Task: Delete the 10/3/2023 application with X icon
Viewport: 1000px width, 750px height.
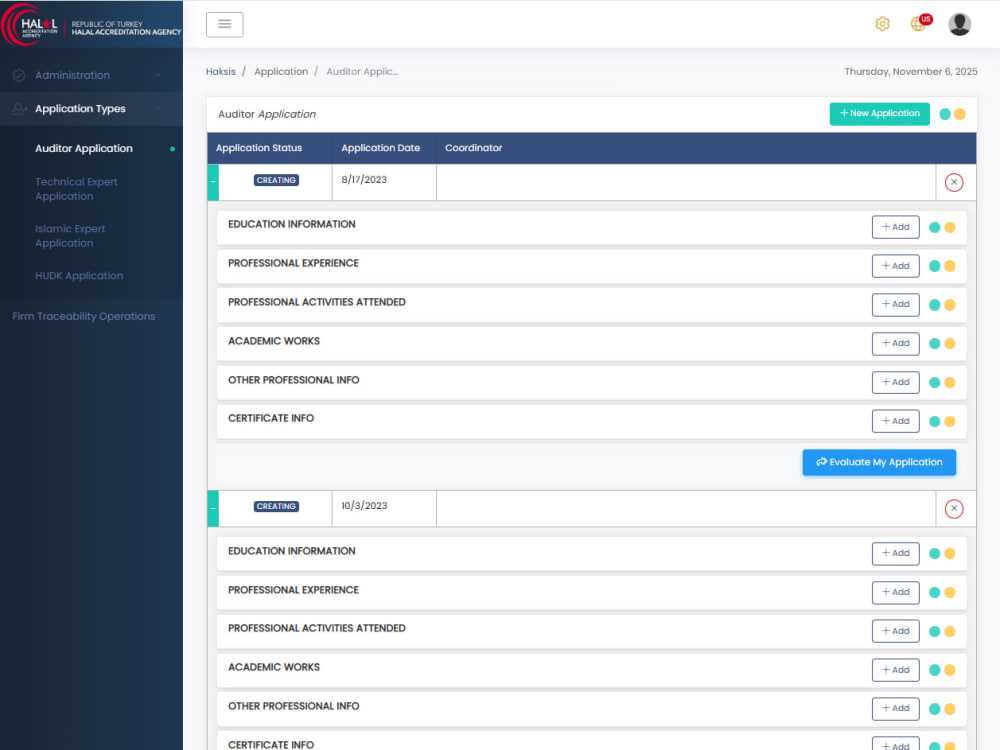Action: pos(953,508)
